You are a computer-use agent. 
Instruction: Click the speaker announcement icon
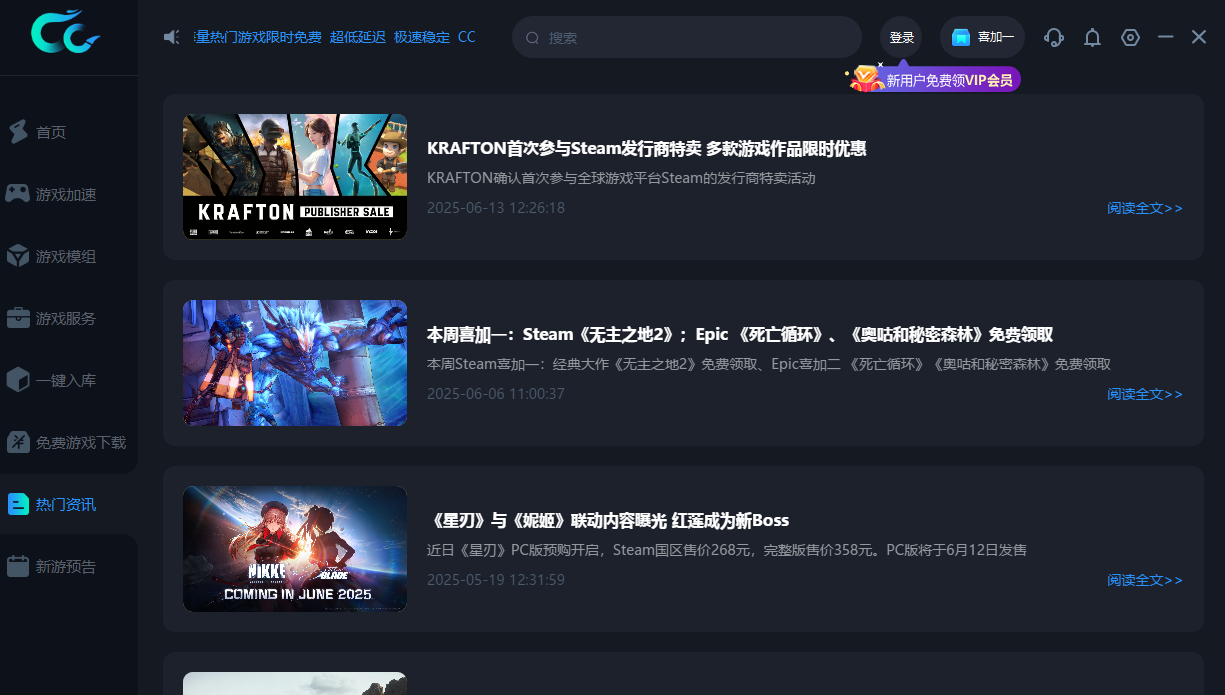172,37
